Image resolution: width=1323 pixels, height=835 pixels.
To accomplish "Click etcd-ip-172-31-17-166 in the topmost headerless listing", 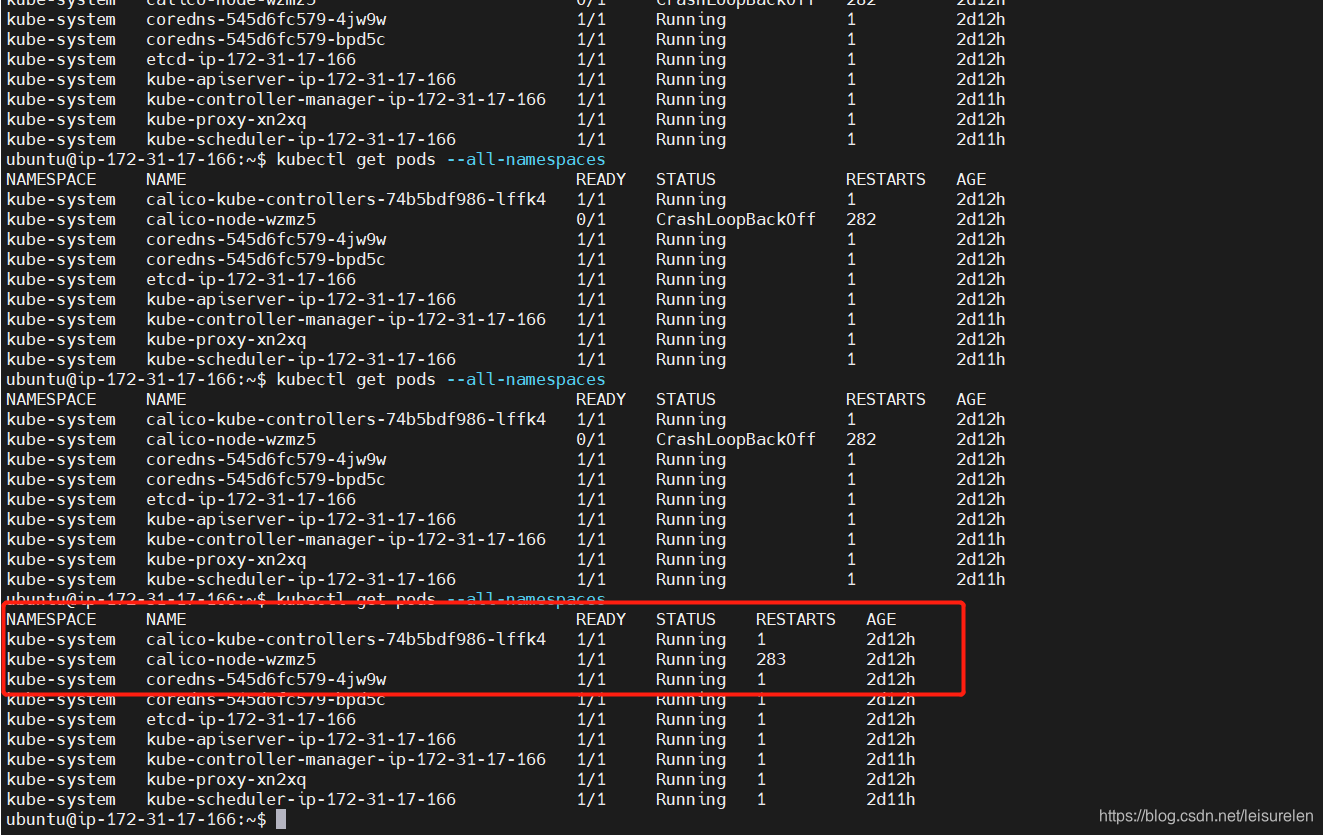I will coord(251,59).
